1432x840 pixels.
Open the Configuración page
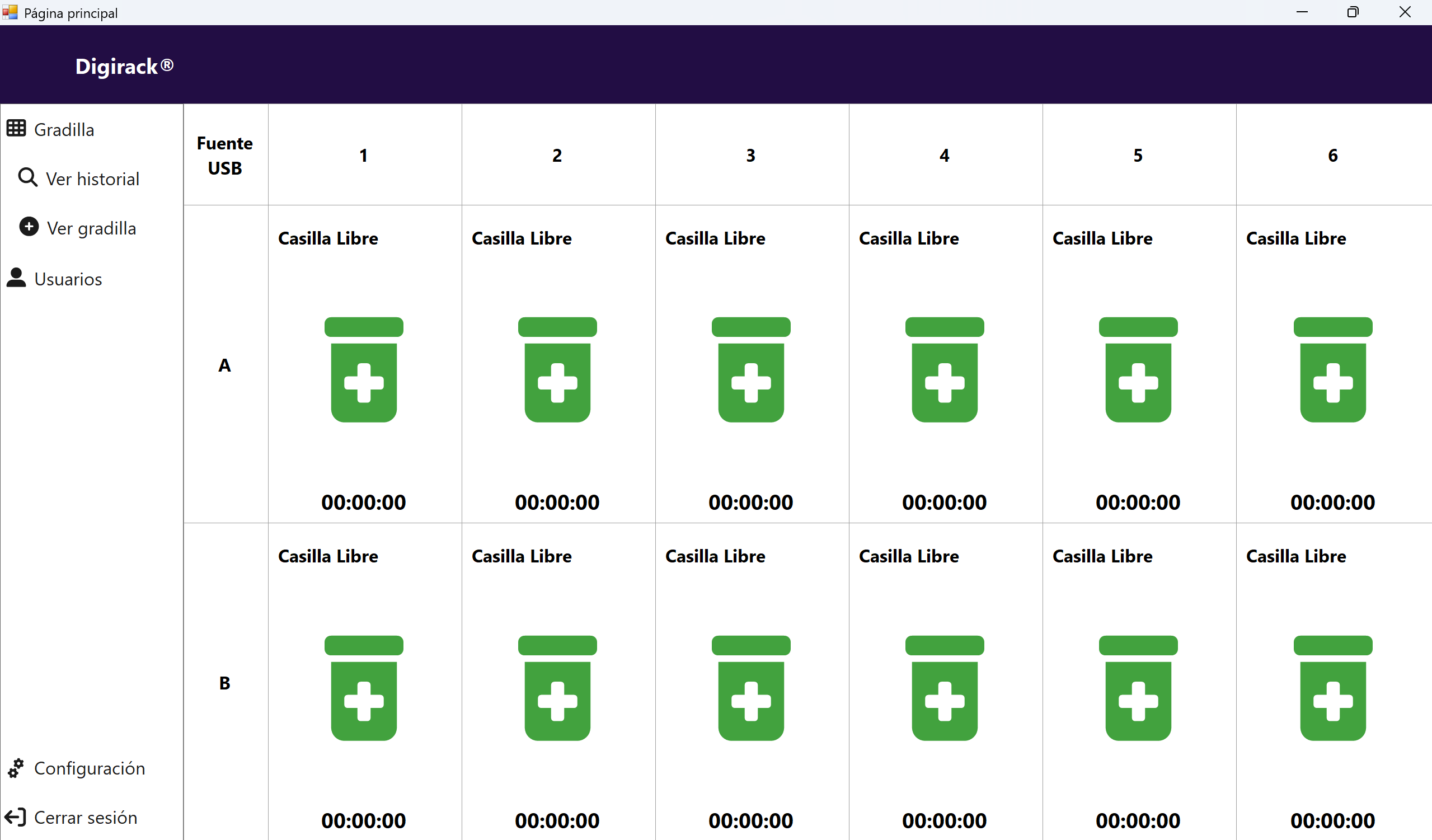pyautogui.click(x=90, y=768)
